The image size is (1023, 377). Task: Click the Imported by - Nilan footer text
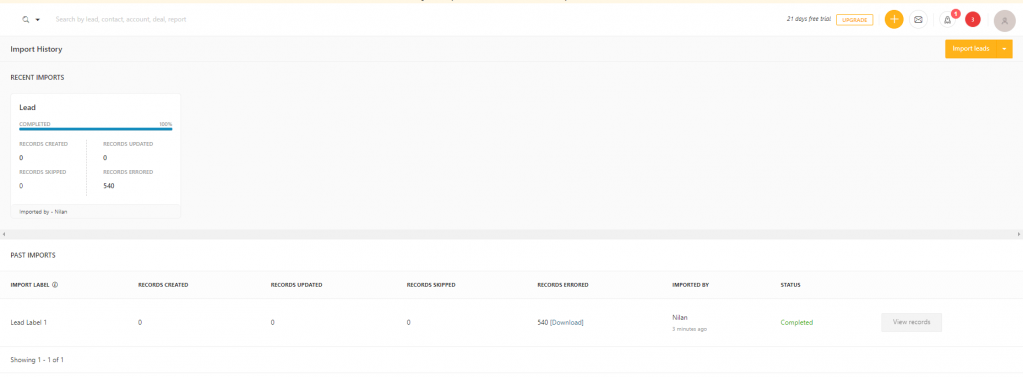click(43, 211)
